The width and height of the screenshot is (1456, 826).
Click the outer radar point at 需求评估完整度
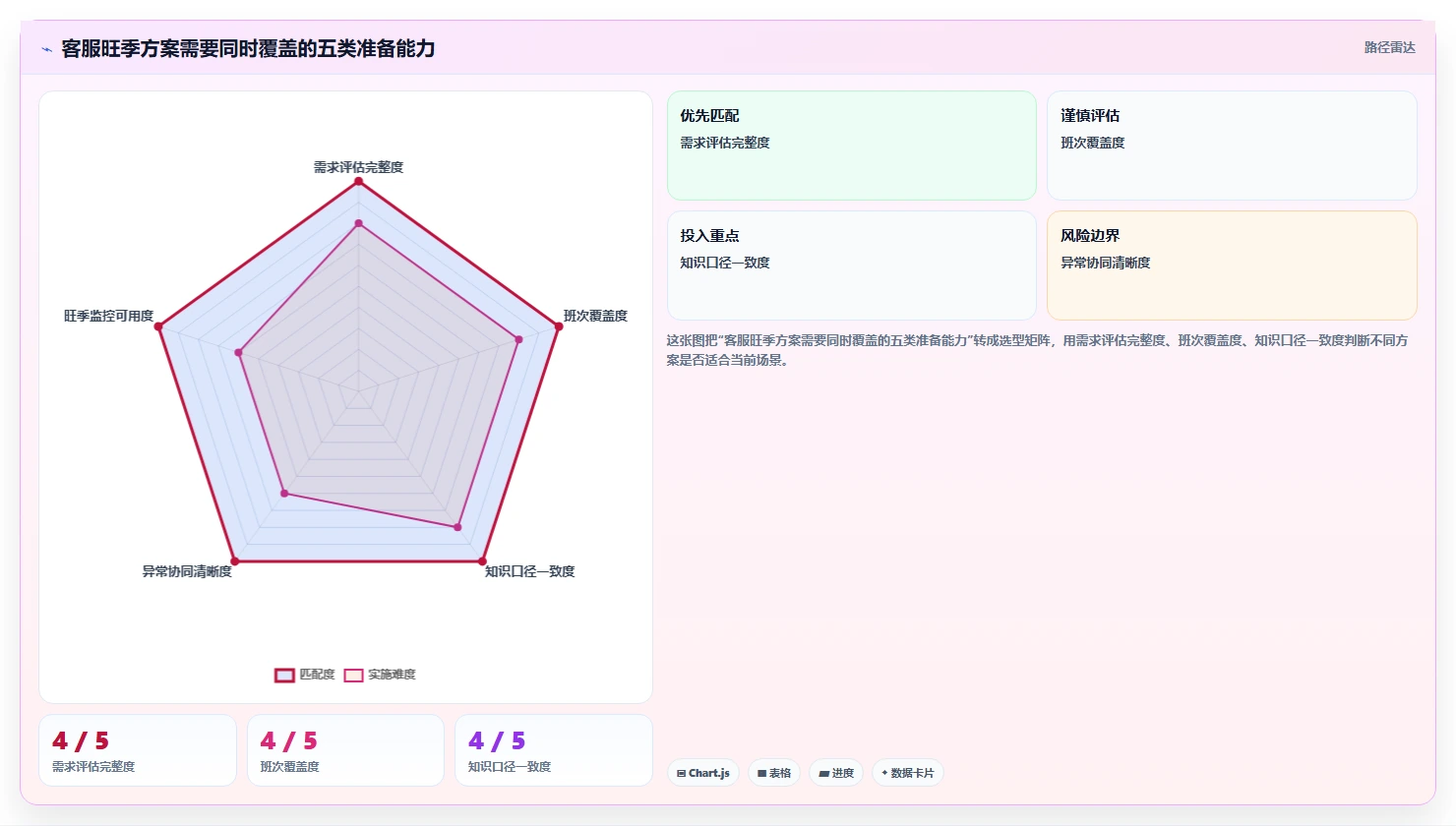(358, 181)
